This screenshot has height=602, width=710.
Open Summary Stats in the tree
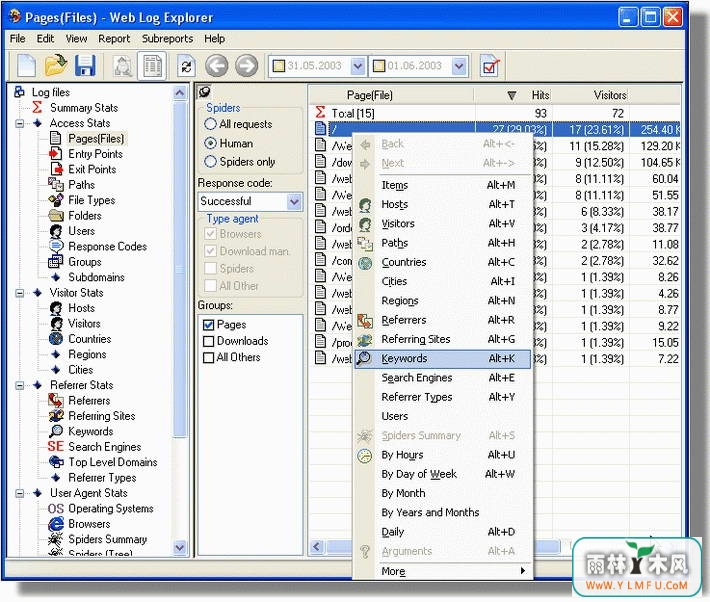pyautogui.click(x=84, y=108)
